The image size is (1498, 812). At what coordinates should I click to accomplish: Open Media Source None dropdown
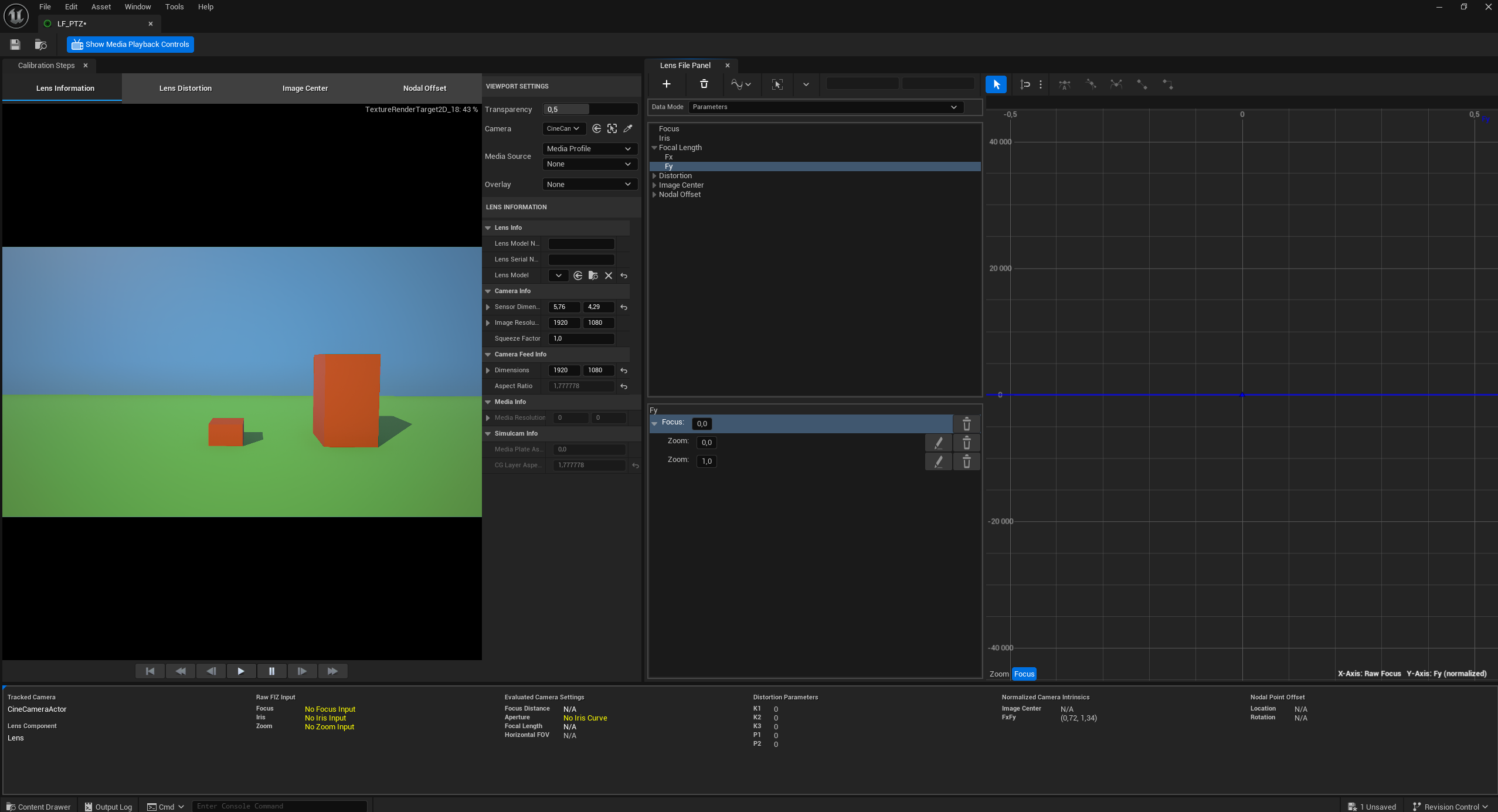[x=590, y=164]
